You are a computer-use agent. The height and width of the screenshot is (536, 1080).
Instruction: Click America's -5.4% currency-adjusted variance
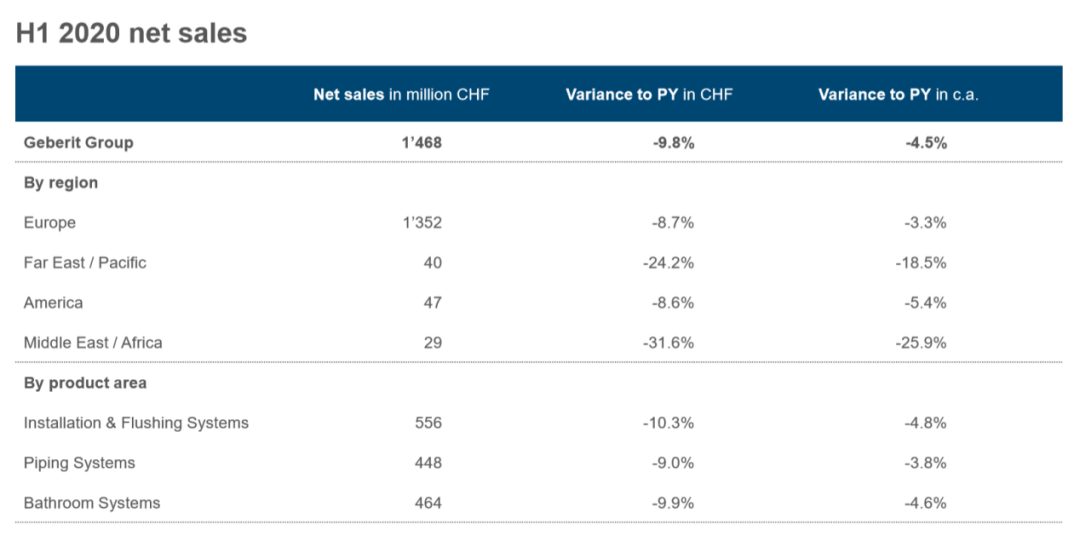[x=925, y=303]
